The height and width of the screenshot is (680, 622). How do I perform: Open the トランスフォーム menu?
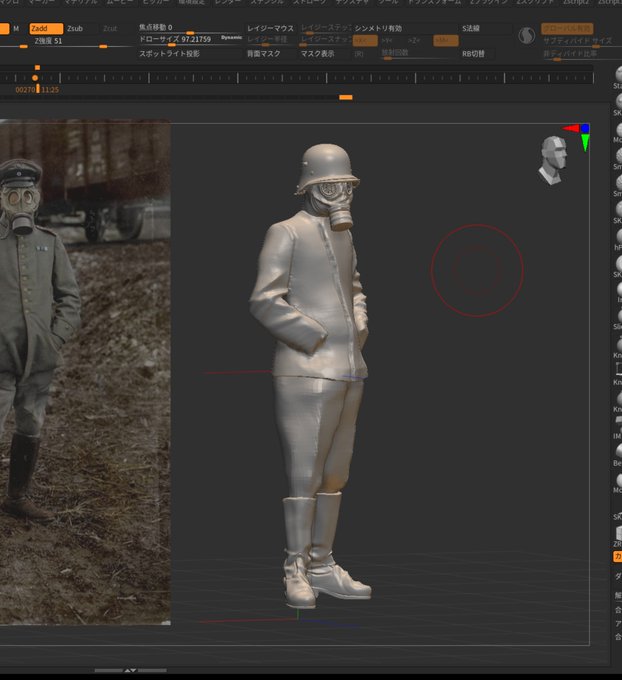(435, 2)
